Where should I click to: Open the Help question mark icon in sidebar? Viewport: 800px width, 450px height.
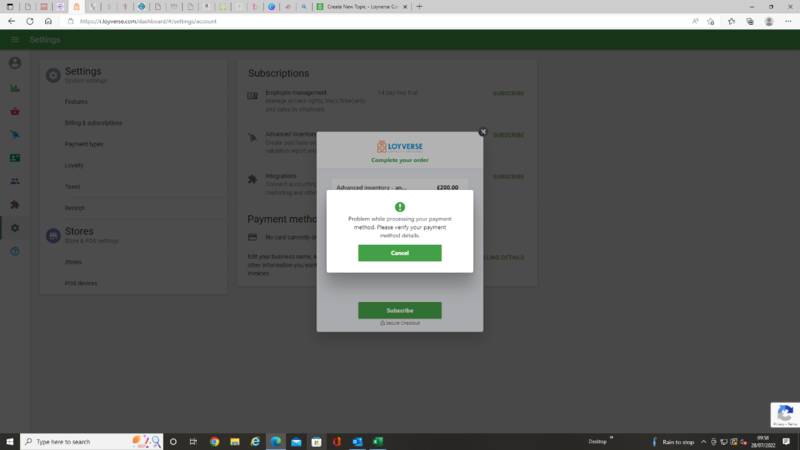point(15,251)
